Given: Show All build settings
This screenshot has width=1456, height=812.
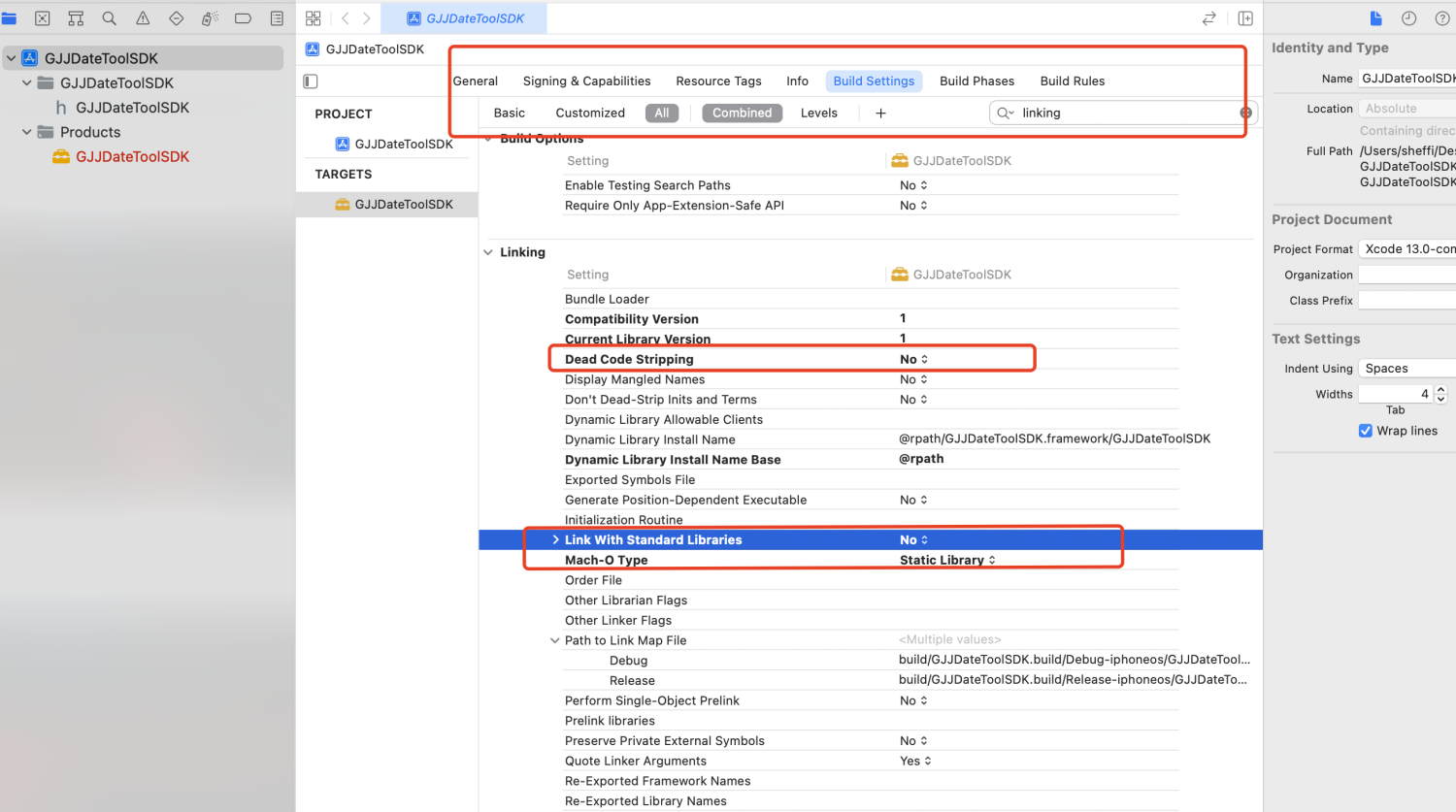Looking at the screenshot, I should pyautogui.click(x=662, y=114).
